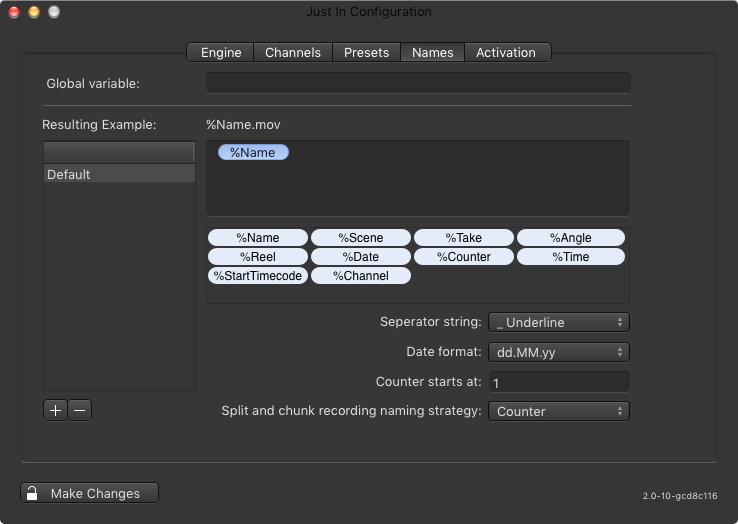Viewport: 738px width, 524px height.
Task: Open the Channels tab
Action: click(x=293, y=52)
